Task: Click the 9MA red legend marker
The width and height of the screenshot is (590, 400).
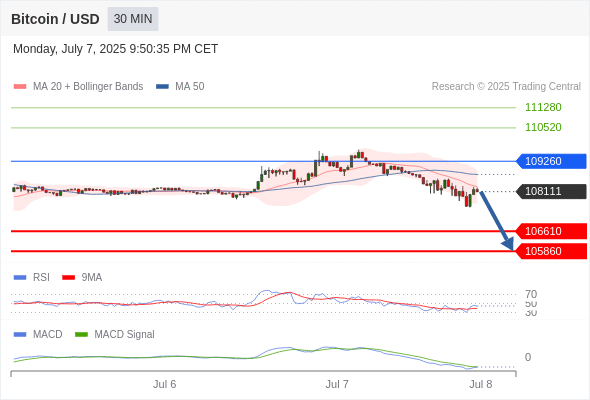Action: (x=68, y=278)
